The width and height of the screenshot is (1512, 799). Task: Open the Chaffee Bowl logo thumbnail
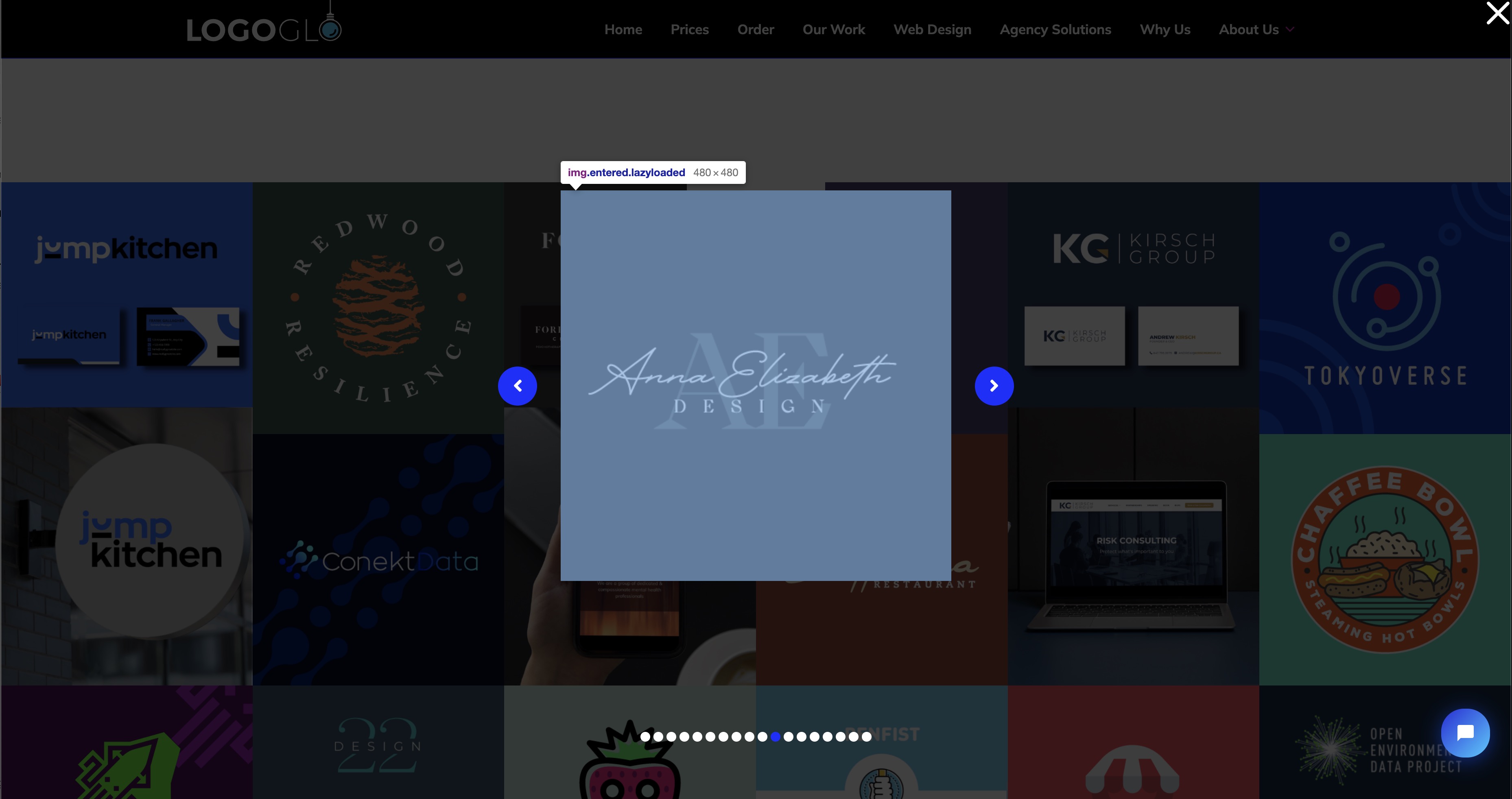[x=1385, y=559]
